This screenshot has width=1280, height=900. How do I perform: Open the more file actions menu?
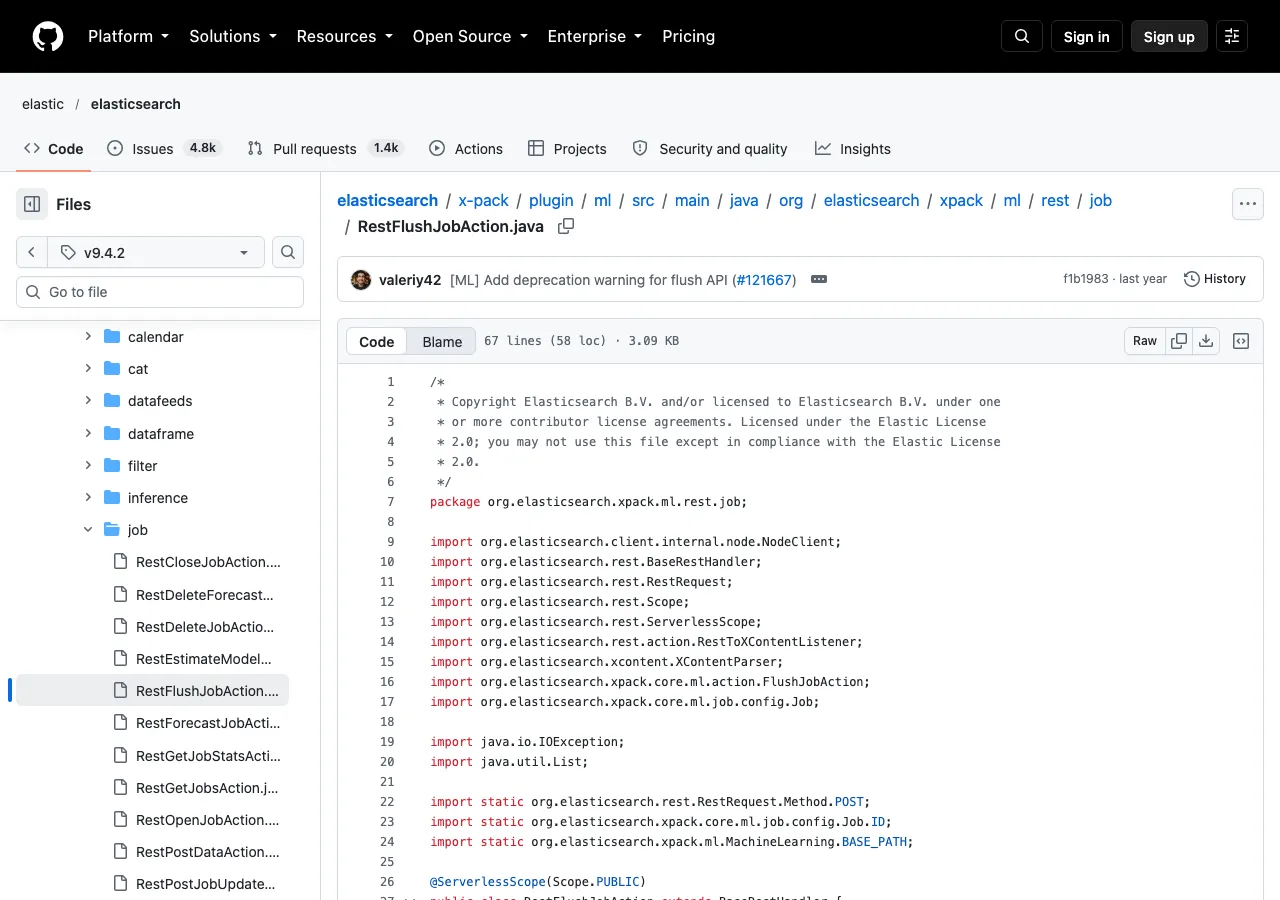(x=1248, y=204)
